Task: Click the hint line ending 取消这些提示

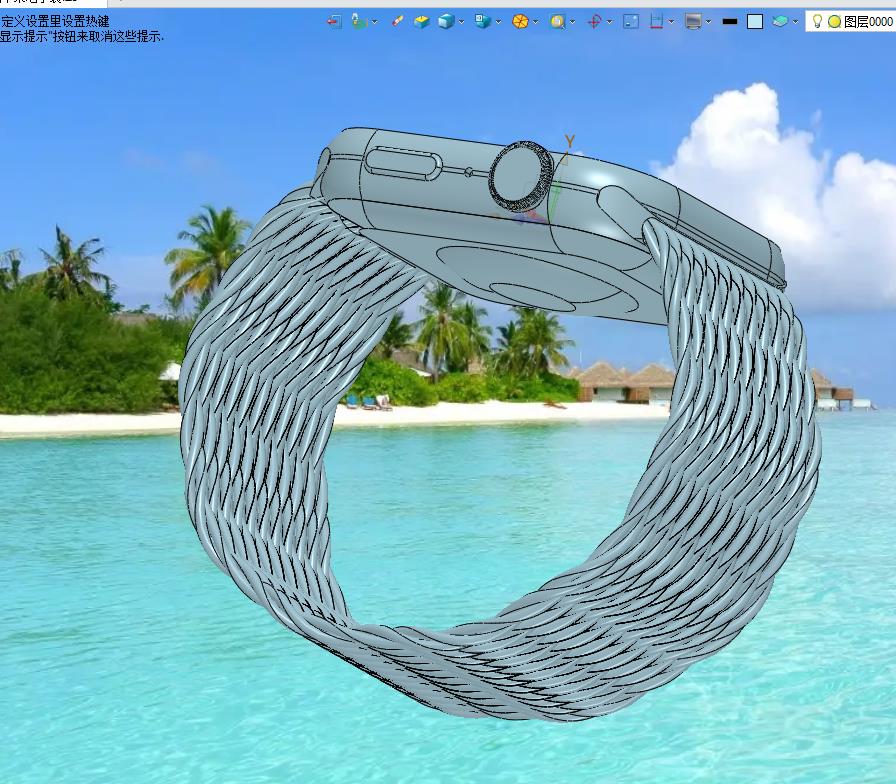Action: 82,36
